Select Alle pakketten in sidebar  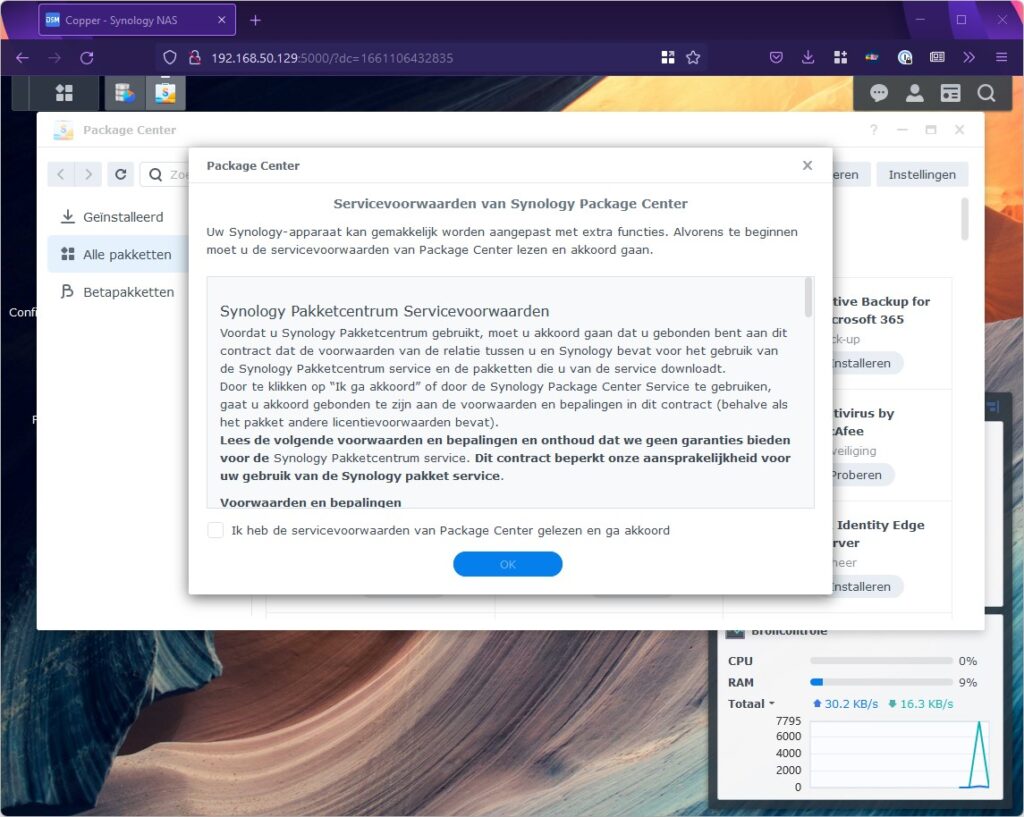pos(118,254)
